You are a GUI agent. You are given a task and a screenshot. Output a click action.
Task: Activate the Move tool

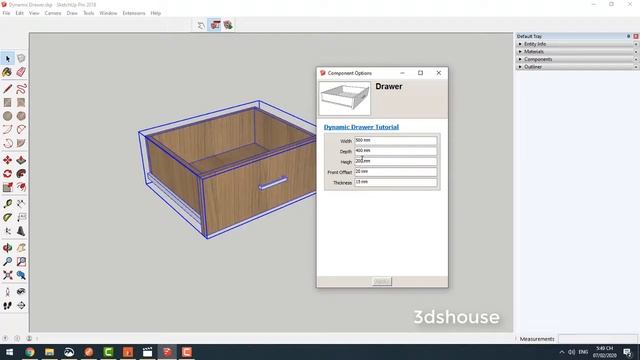(8, 160)
